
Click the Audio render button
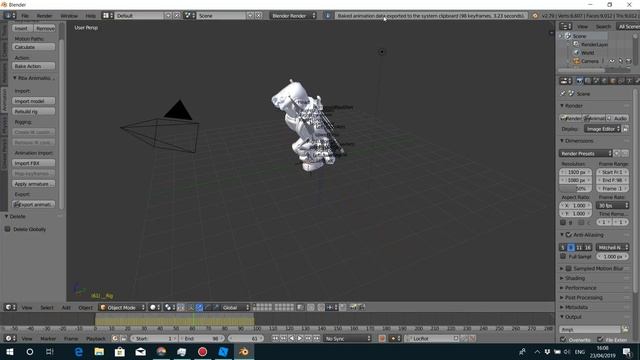[x=618, y=118]
